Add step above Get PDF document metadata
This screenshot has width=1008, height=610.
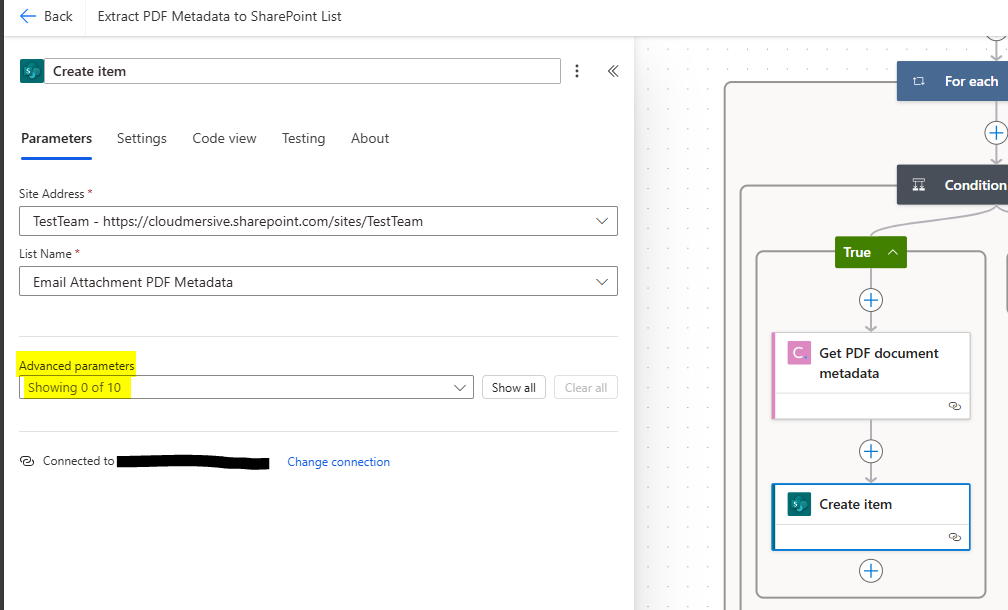(871, 300)
